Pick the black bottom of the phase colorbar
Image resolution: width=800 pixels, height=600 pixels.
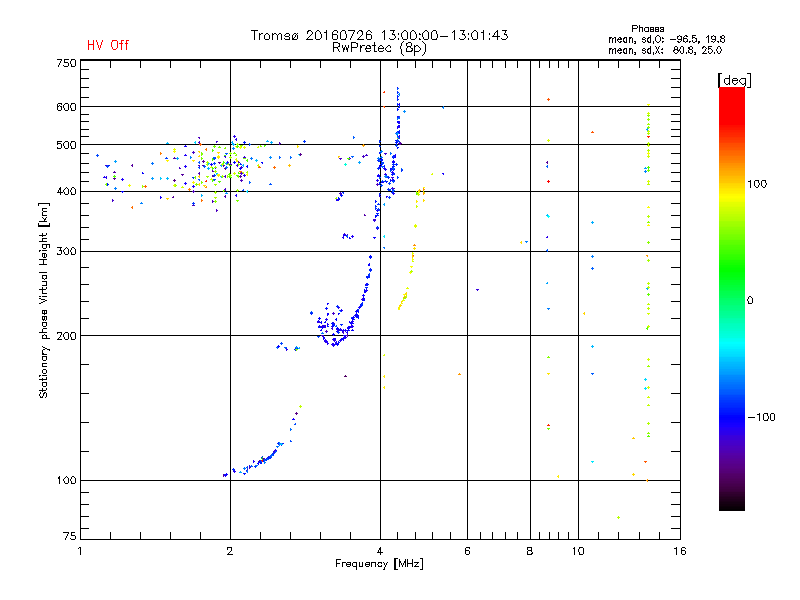coord(732,503)
